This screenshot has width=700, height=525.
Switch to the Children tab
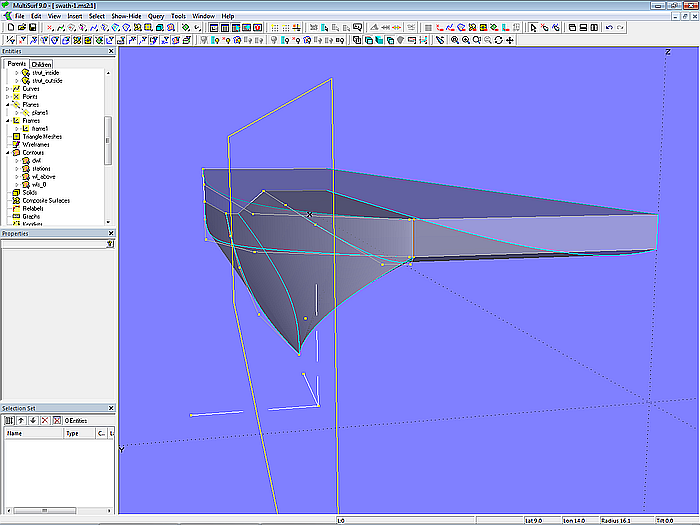click(41, 64)
